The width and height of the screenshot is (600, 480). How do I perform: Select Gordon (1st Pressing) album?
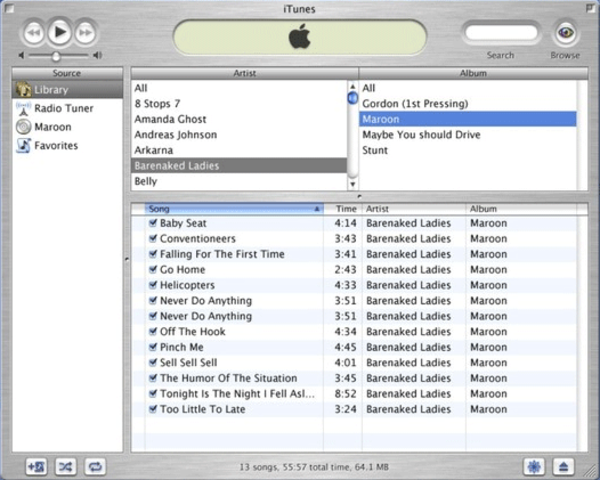click(468, 104)
